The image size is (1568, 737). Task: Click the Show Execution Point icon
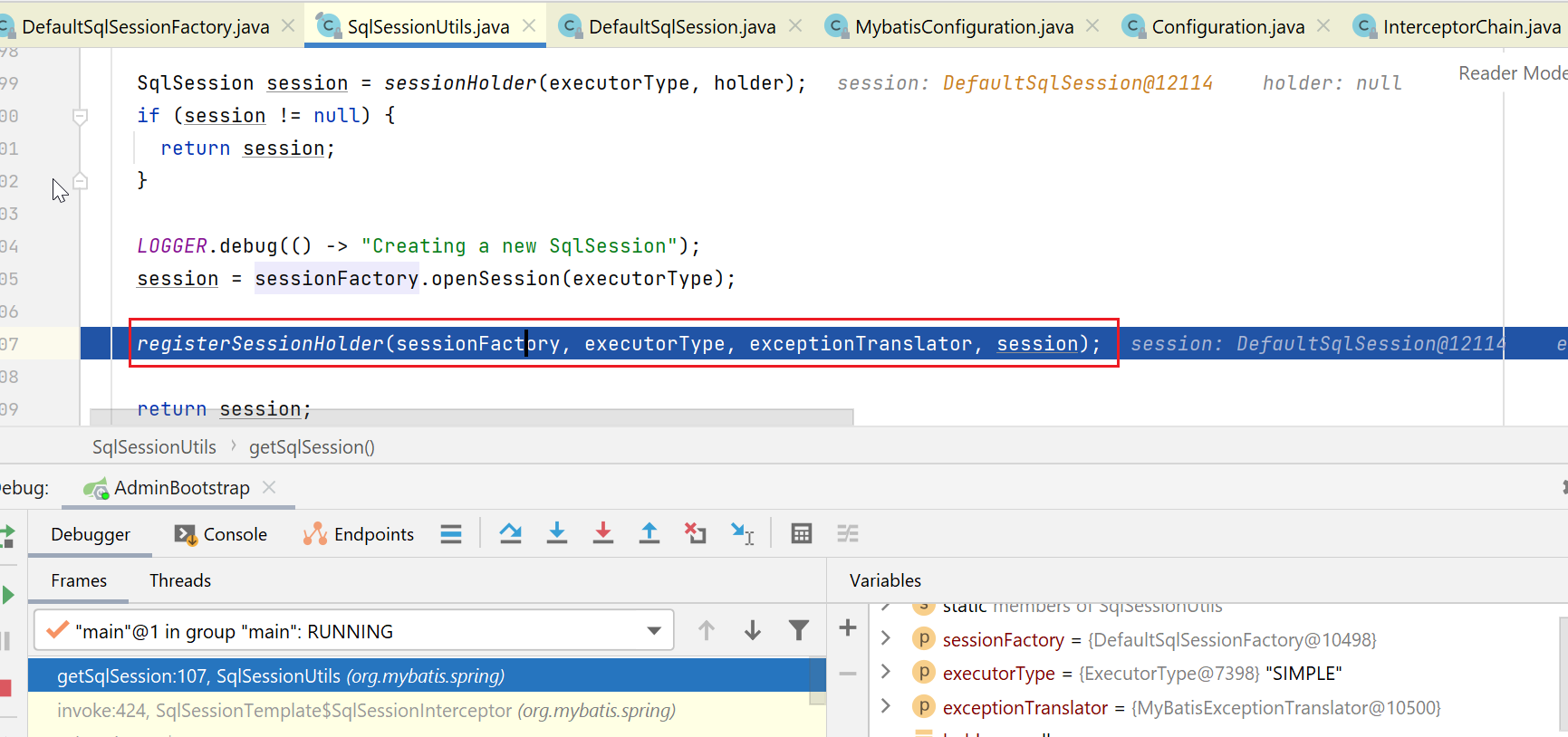(451, 534)
